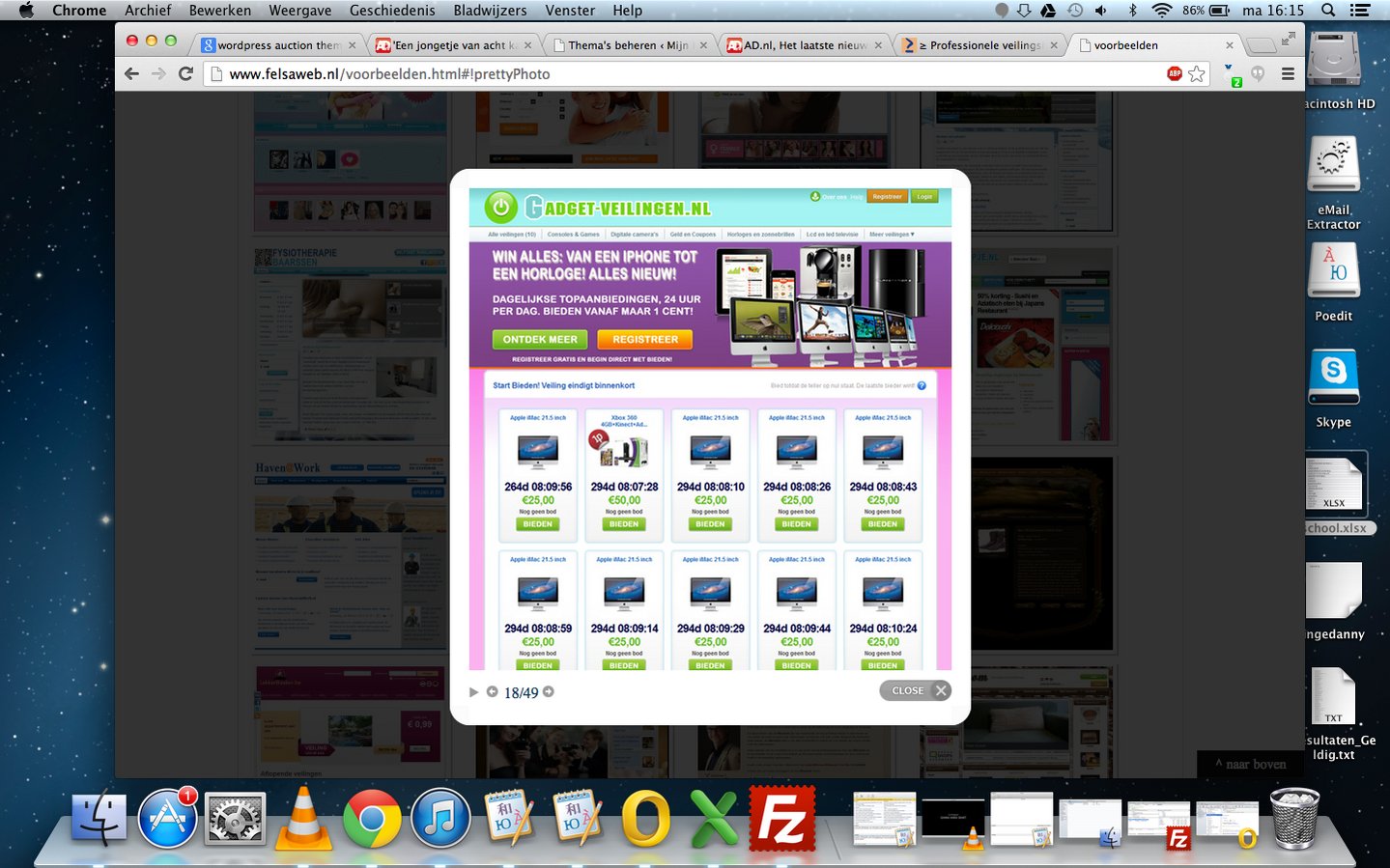Click the Wi-Fi status icon
This screenshot has width=1390, height=868.
click(1162, 11)
